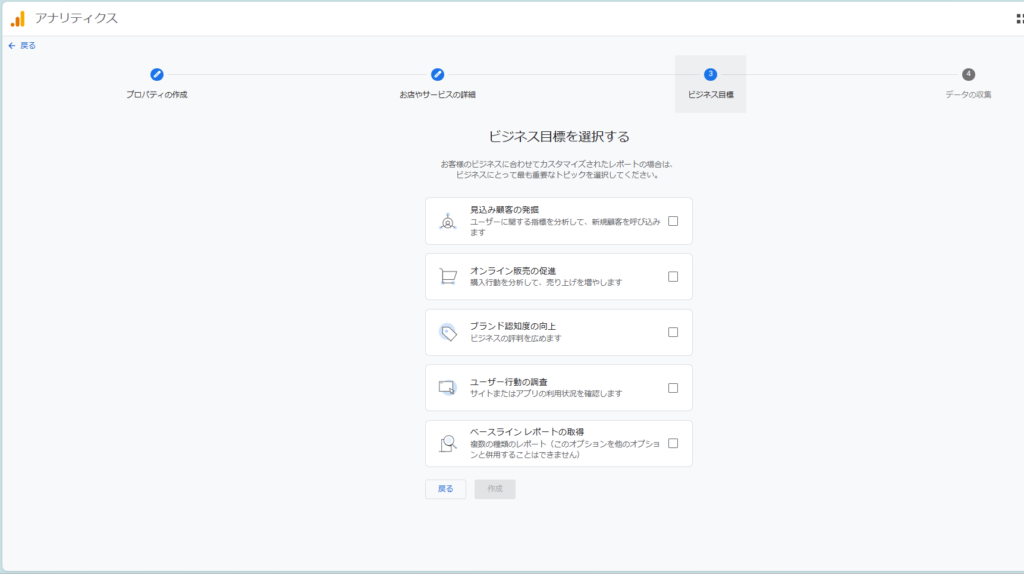1024x574 pixels.
Task: Select the ビジネス目標 step tab label
Action: [x=710, y=95]
